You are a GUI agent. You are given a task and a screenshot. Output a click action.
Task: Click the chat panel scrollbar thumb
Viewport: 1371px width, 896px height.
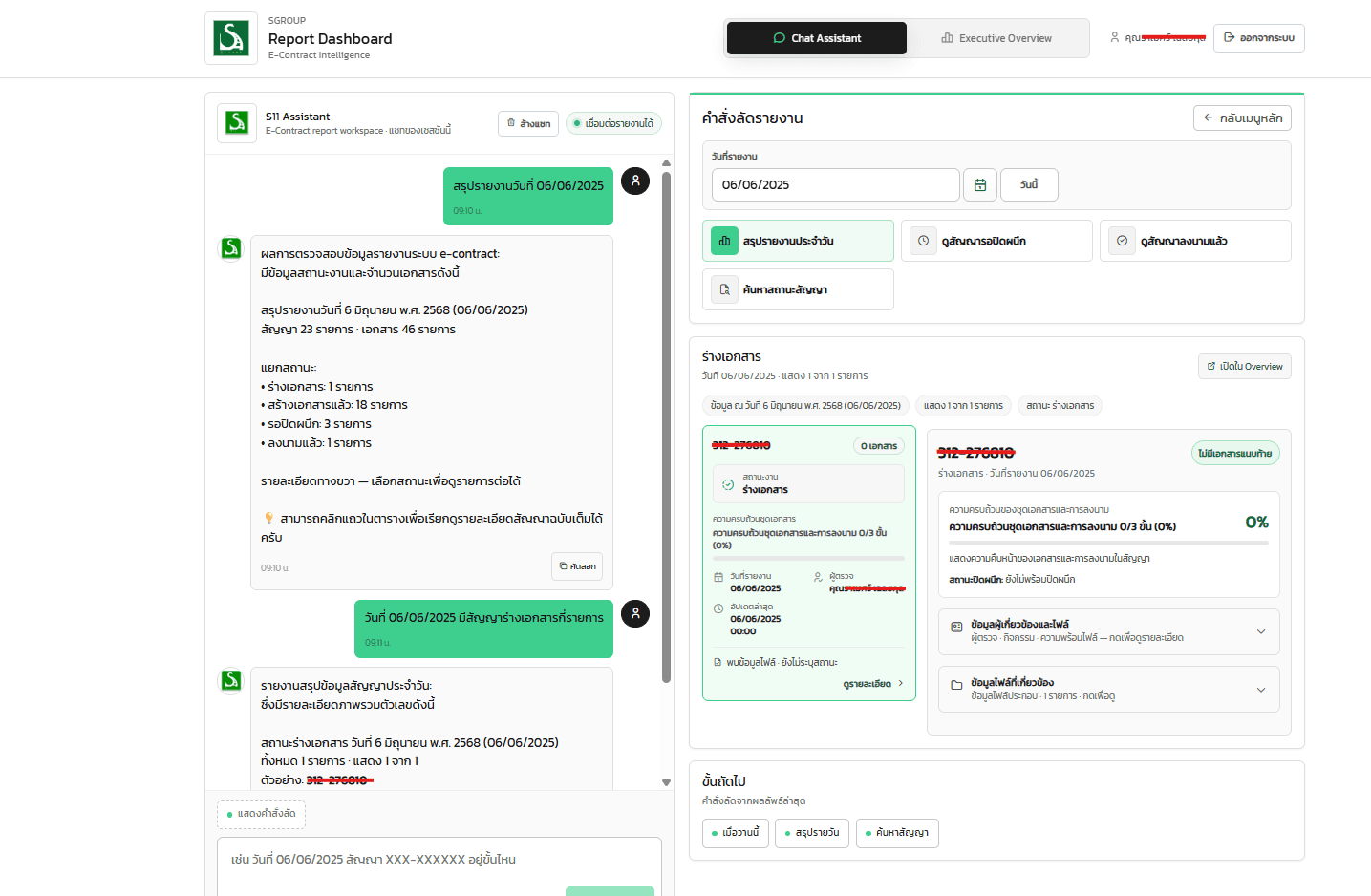click(x=666, y=428)
